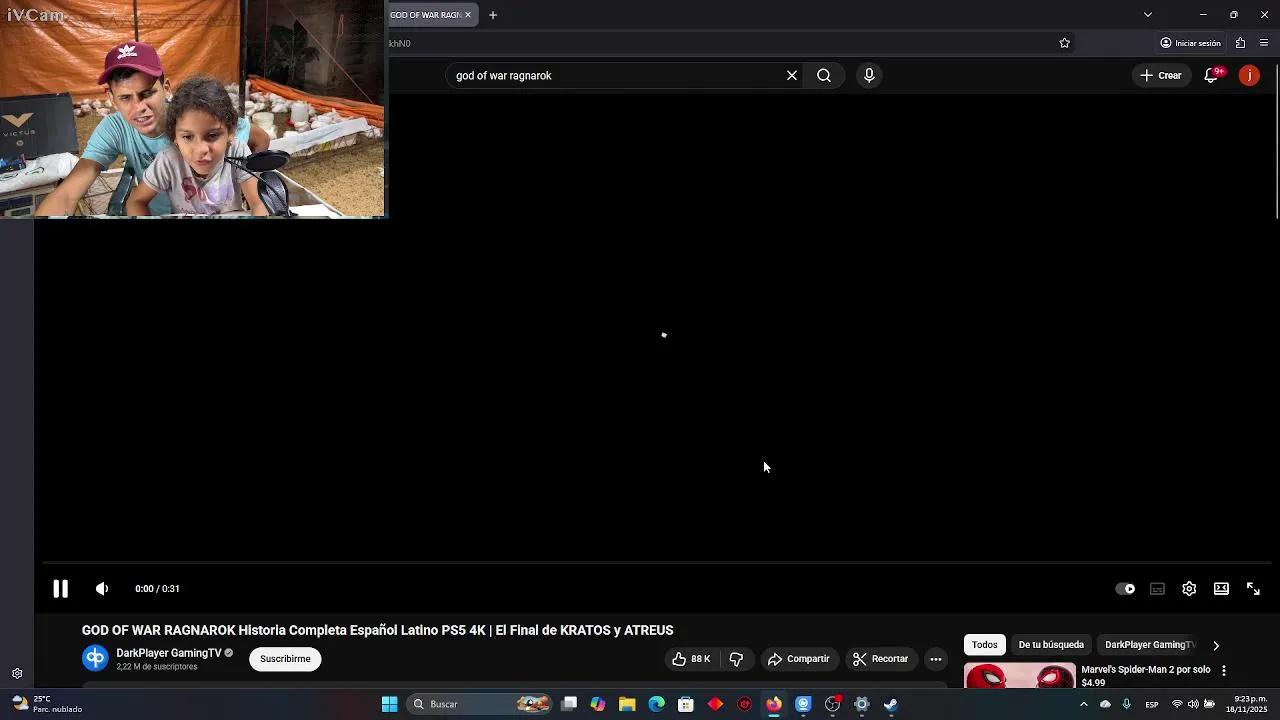Open Marvel's Spider-Man 2 thumbnail
This screenshot has width=1280, height=720.
tap(1020, 676)
